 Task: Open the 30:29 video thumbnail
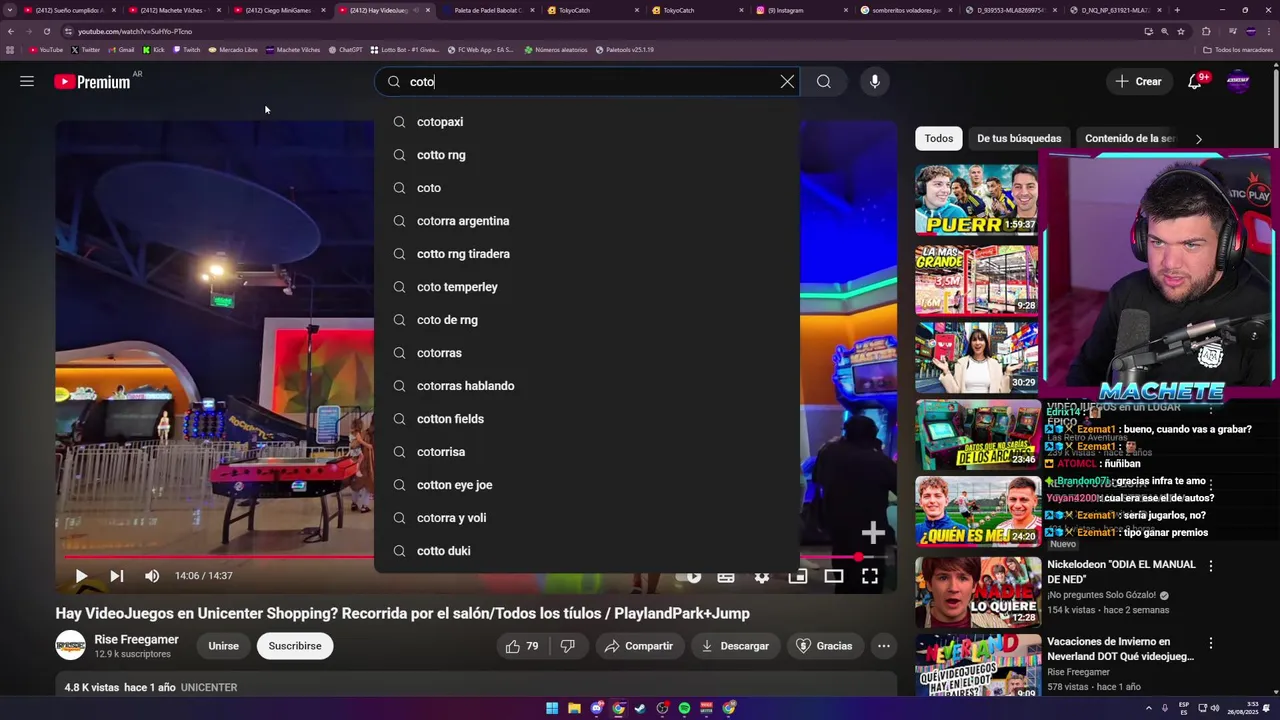[977, 357]
